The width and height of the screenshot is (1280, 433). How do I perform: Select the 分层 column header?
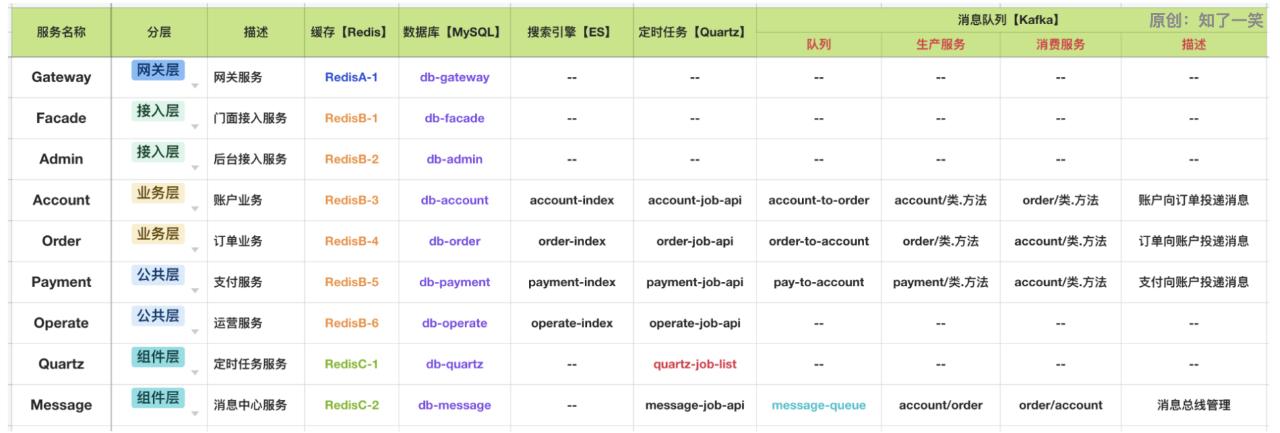158,32
